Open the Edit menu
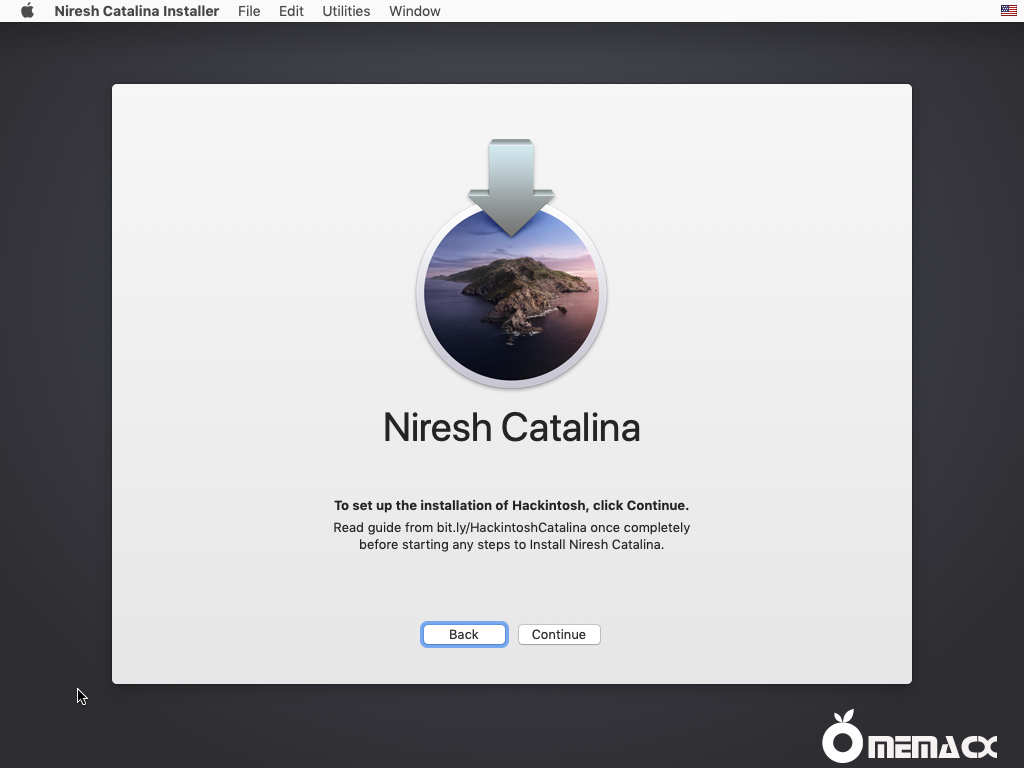Screen dimensions: 1024x768 291,11
